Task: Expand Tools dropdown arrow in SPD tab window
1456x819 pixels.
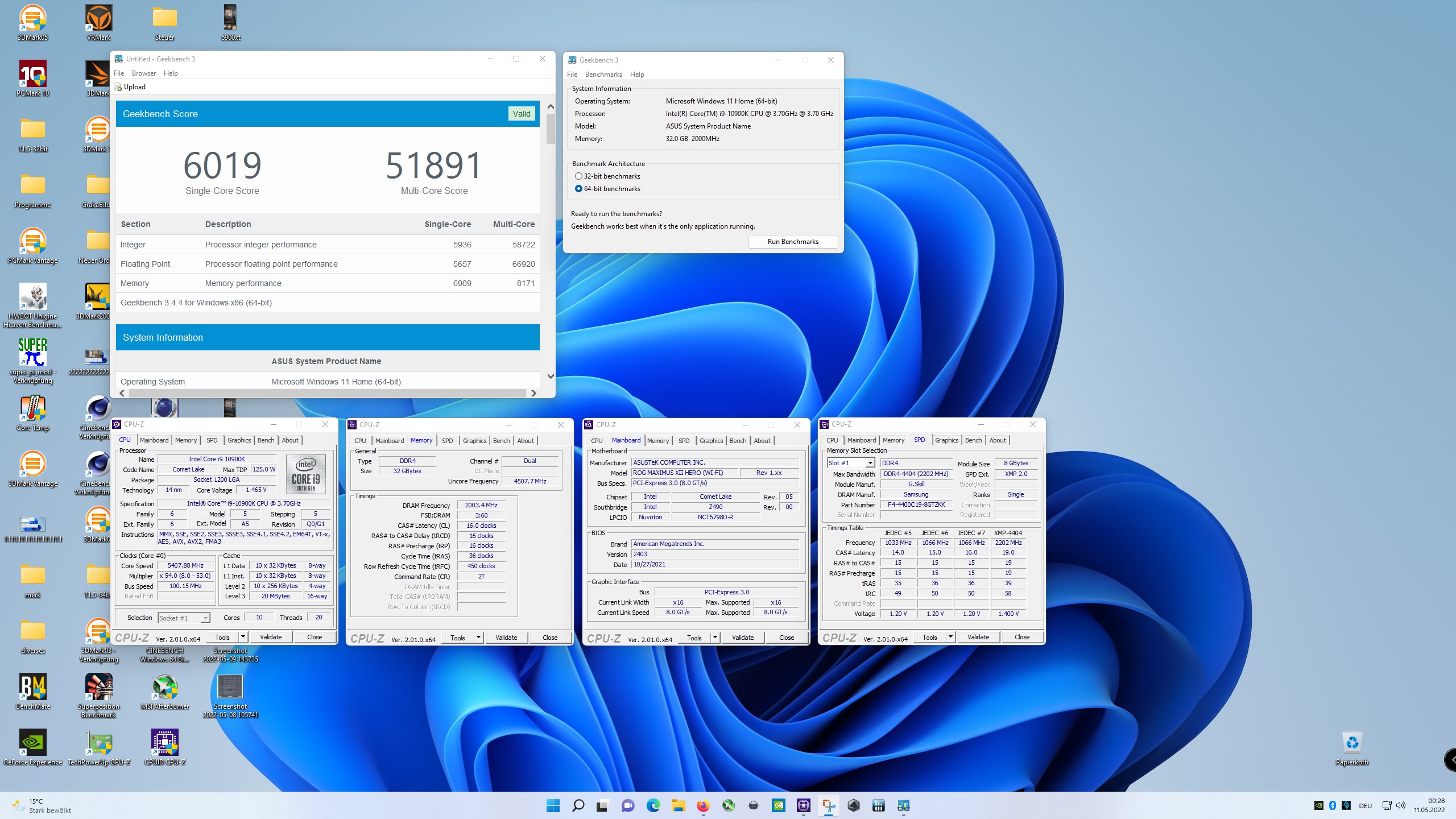Action: tap(951, 637)
